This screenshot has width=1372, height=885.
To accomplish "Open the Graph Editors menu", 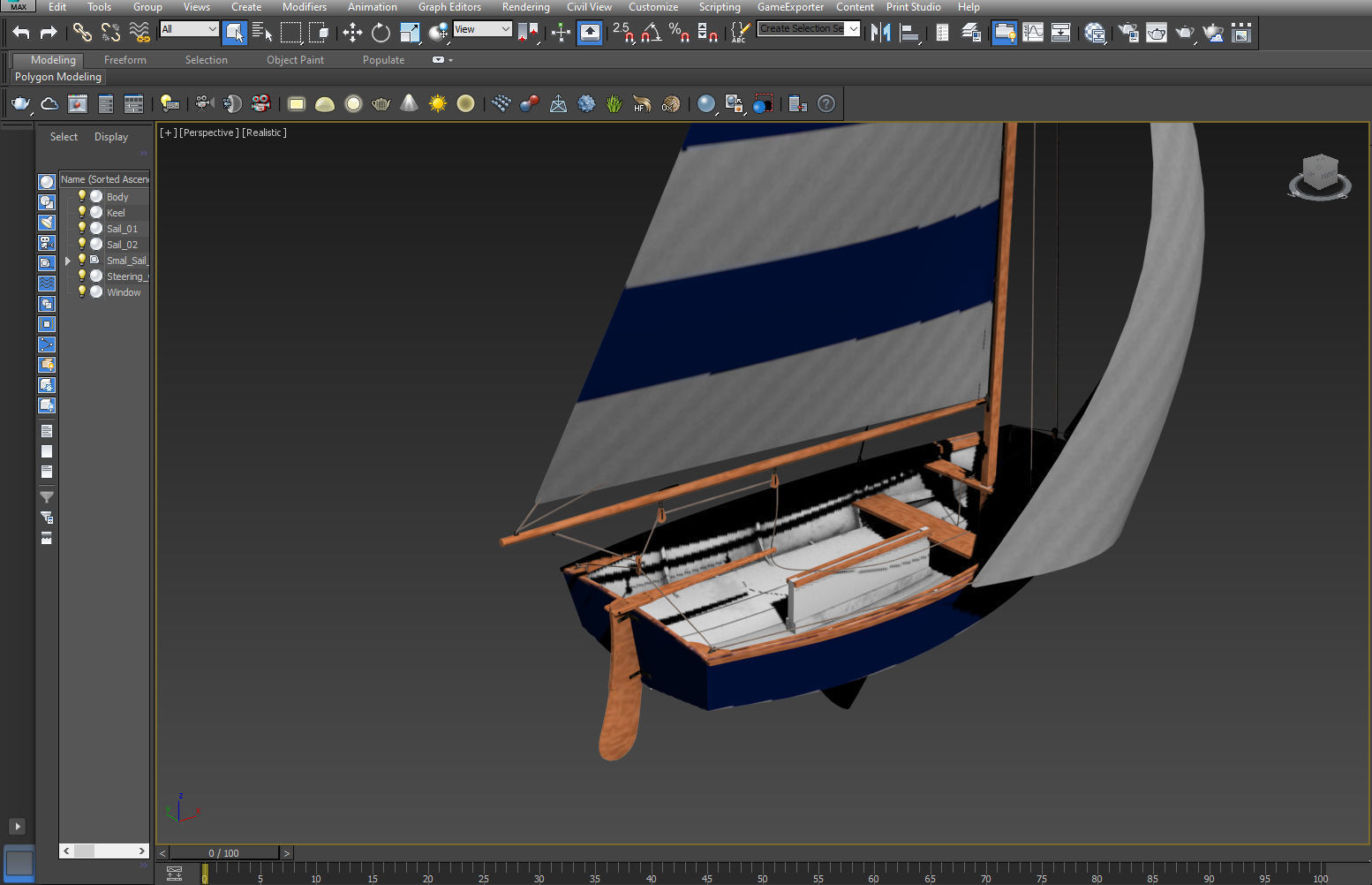I will point(449,6).
